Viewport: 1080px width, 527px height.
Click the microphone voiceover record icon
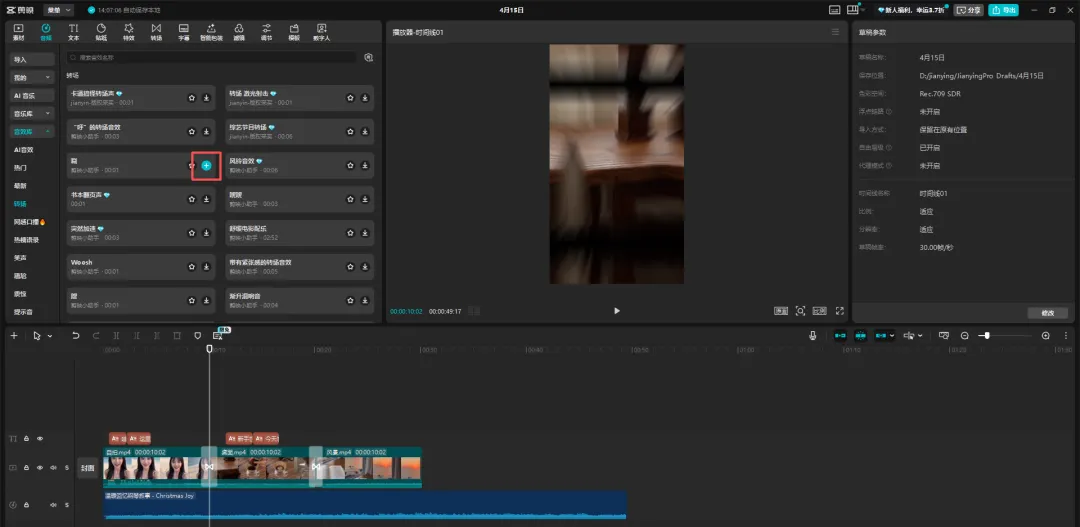pyautogui.click(x=812, y=336)
